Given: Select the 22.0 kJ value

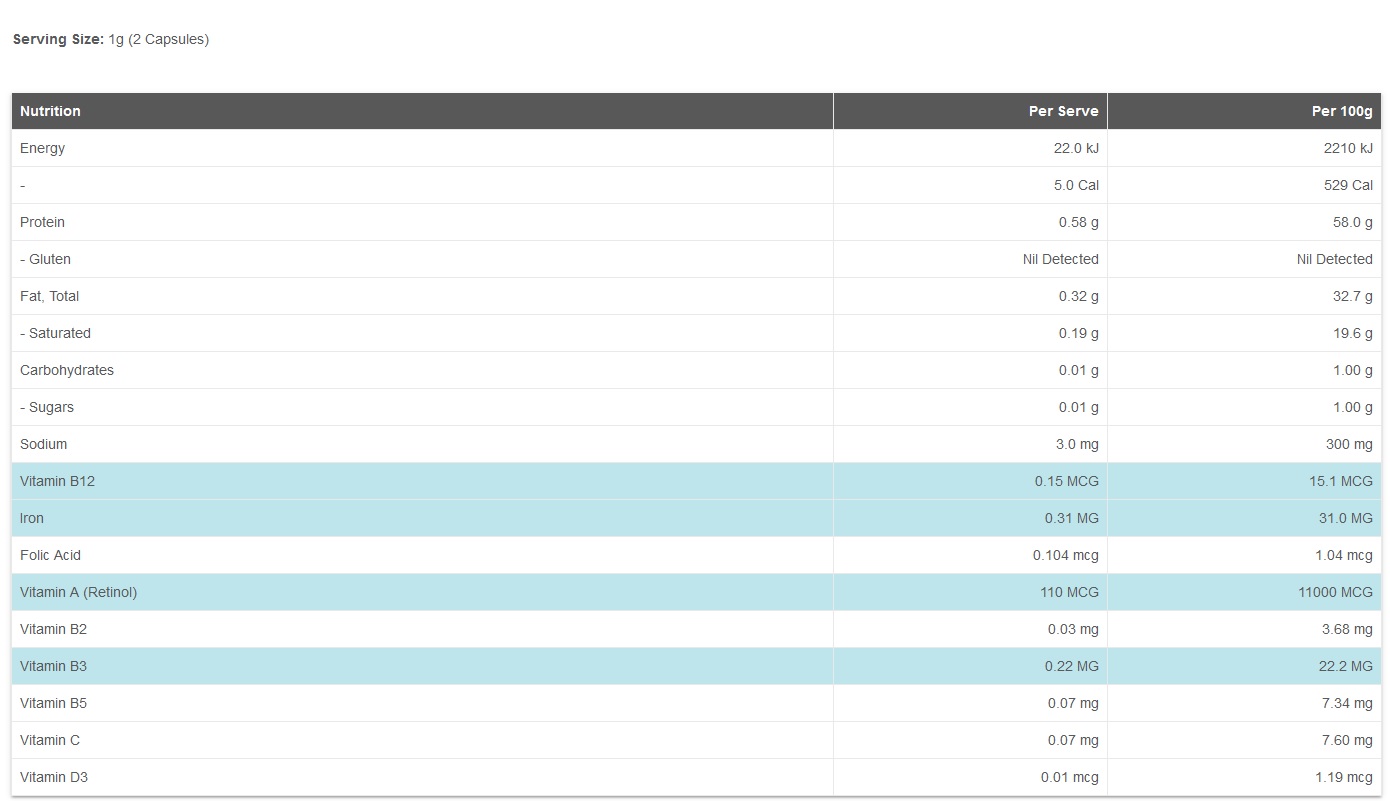Looking at the screenshot, I should [1076, 148].
